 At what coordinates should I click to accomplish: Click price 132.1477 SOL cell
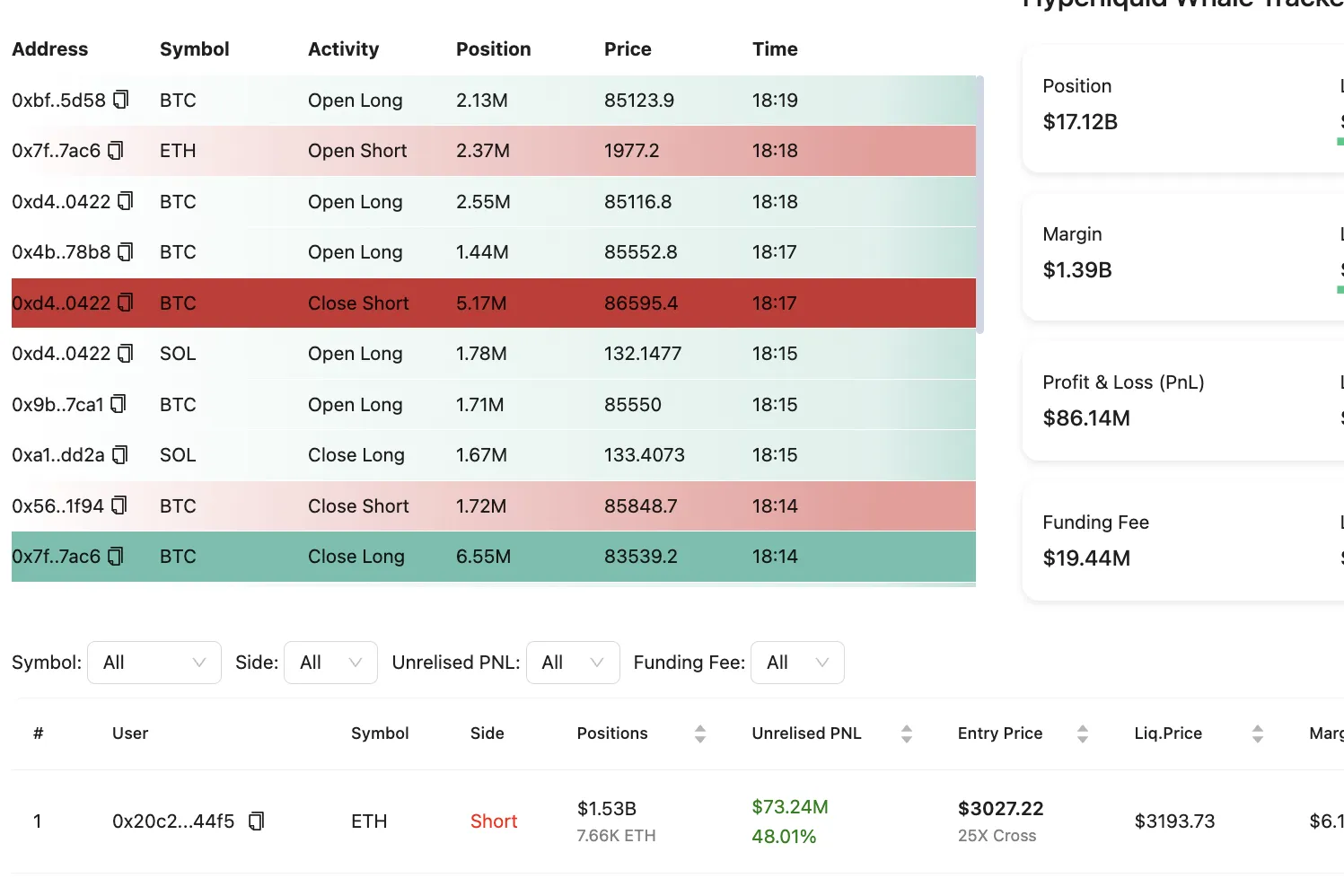coord(643,354)
